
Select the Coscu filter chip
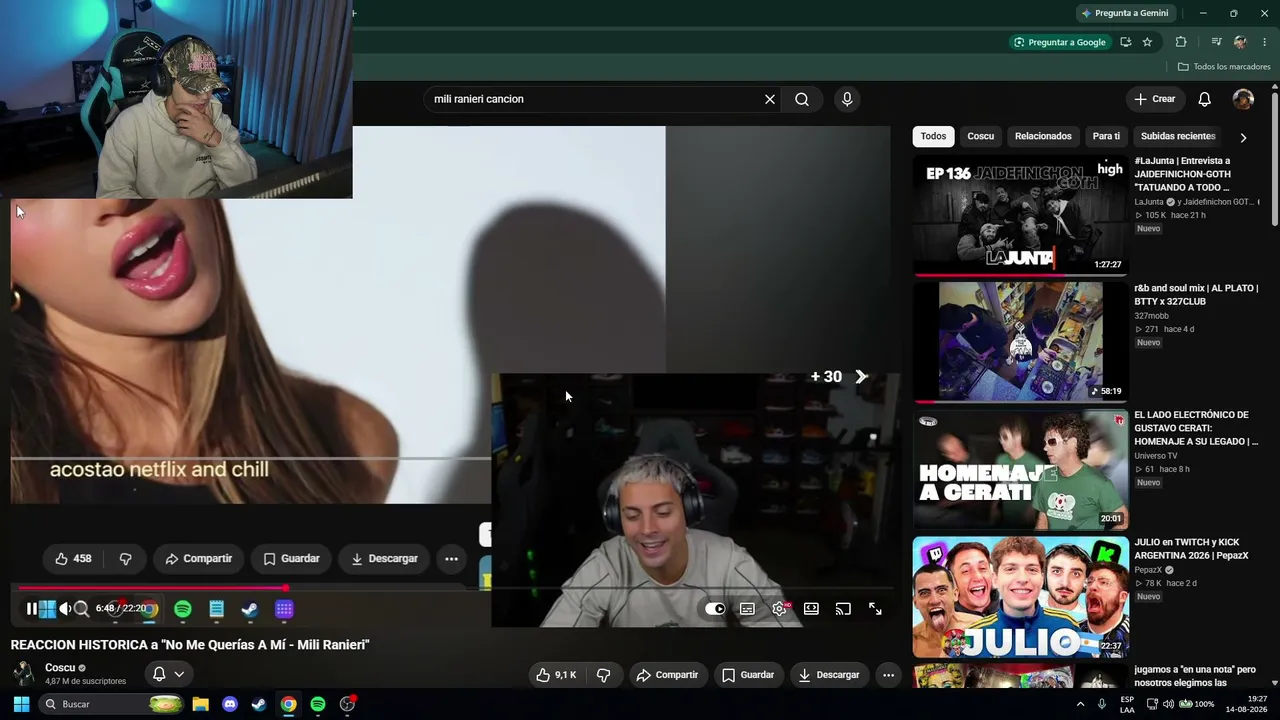(981, 136)
